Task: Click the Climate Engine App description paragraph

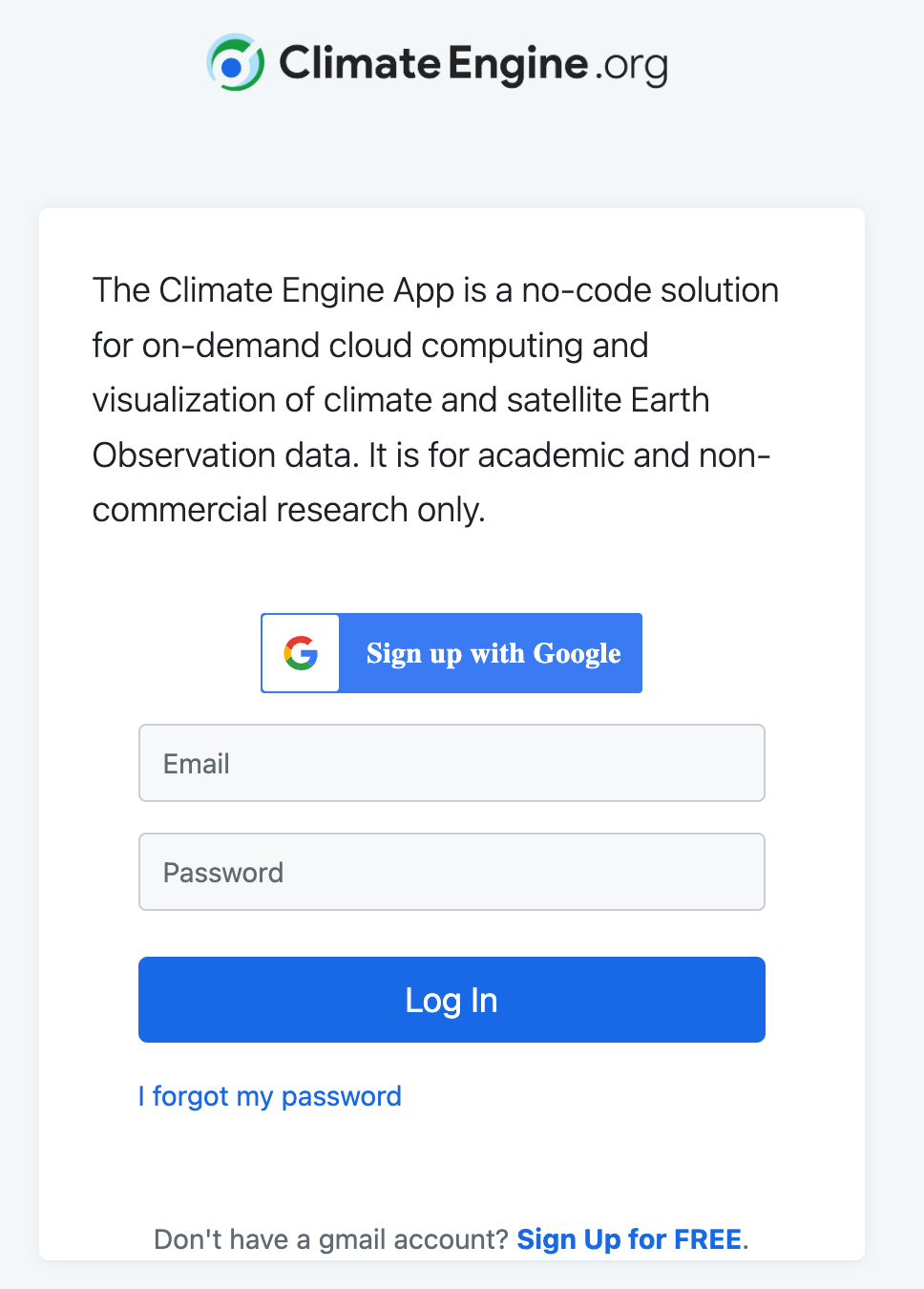Action: pyautogui.click(x=434, y=400)
